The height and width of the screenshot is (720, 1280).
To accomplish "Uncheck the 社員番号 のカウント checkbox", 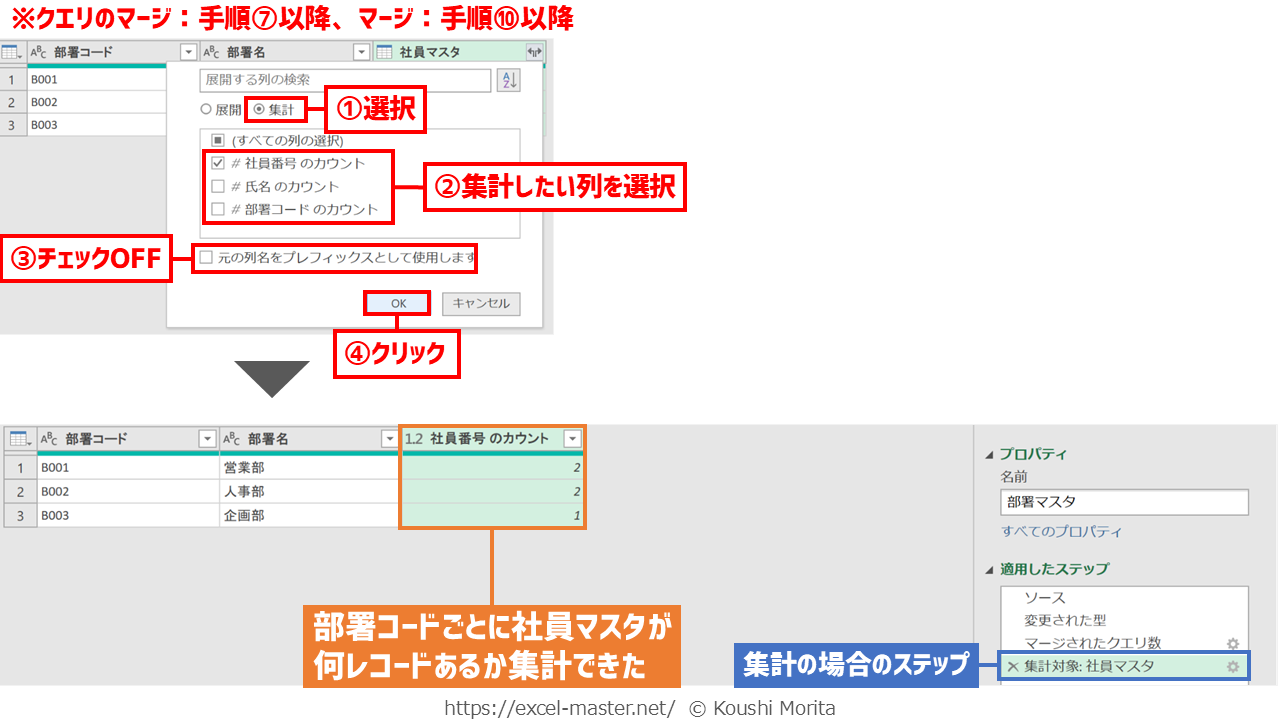I will [x=218, y=163].
